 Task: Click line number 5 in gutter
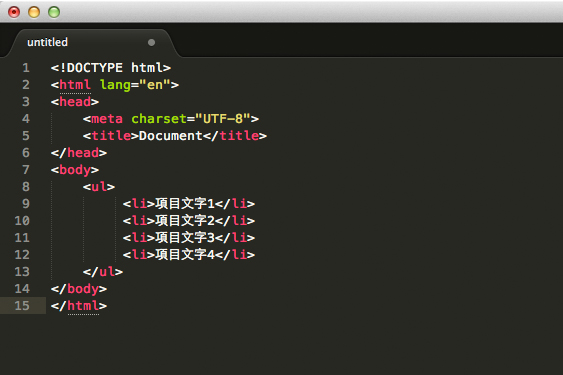coord(25,135)
